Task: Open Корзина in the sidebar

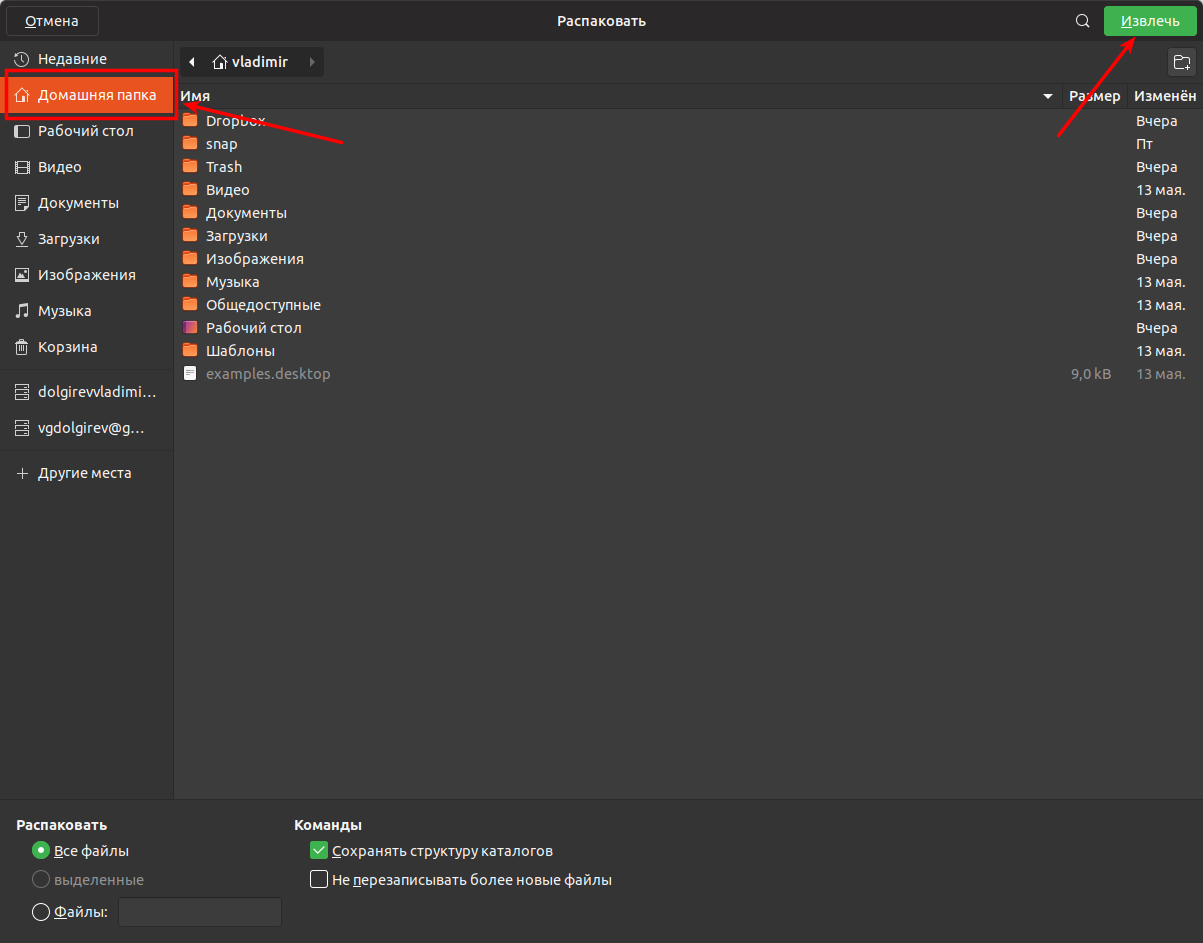Action: (x=86, y=347)
